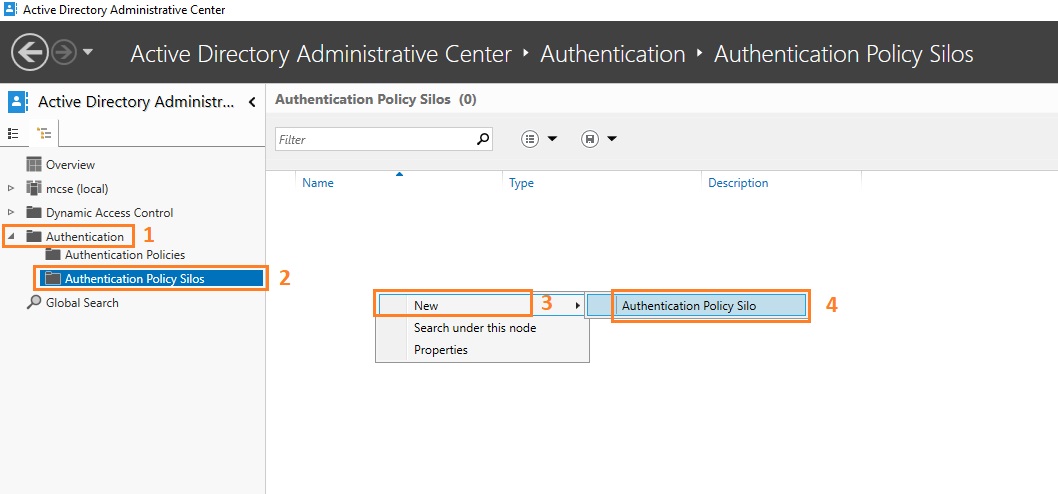
Task: Click Authentication Policy Silos breadcrumb
Action: click(x=843, y=54)
